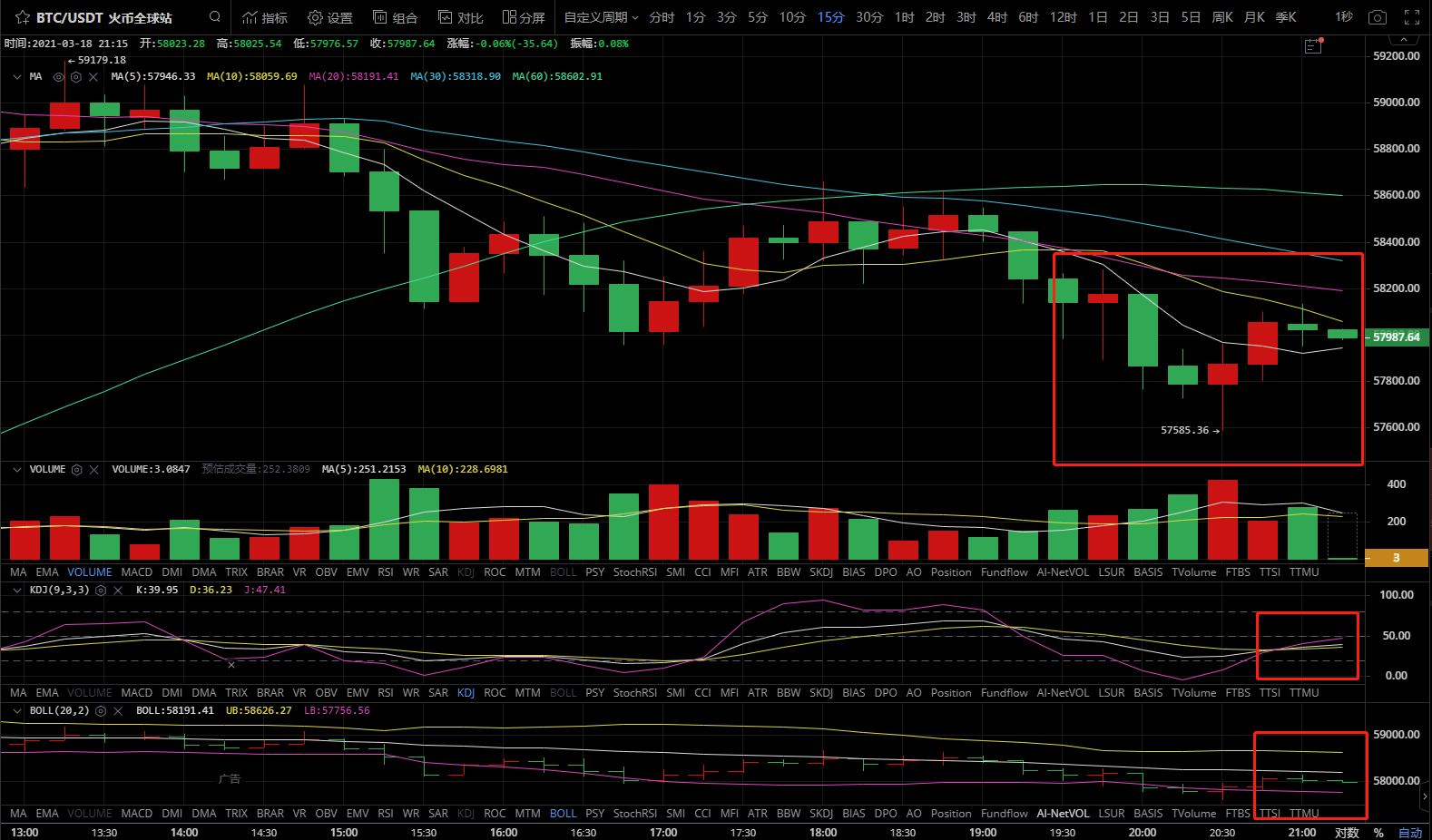
Task: Select the 1时 period
Action: 905,17
